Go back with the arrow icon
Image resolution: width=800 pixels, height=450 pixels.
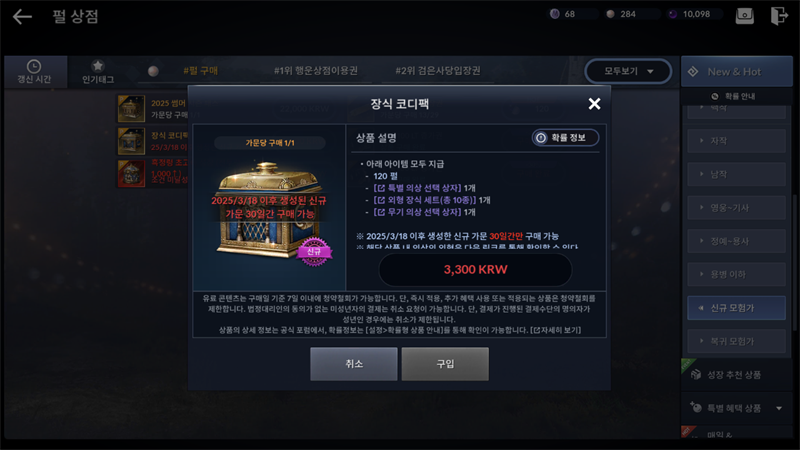point(22,16)
